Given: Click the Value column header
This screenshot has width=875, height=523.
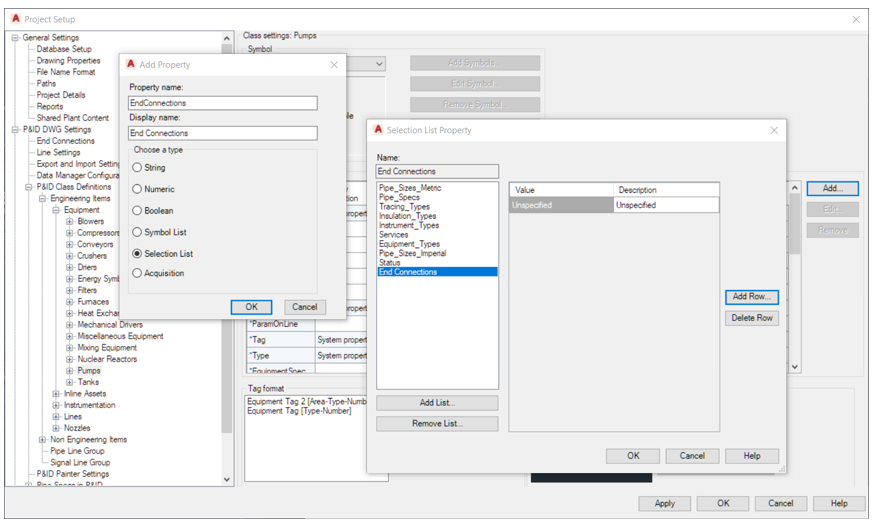Looking at the screenshot, I should 561,190.
